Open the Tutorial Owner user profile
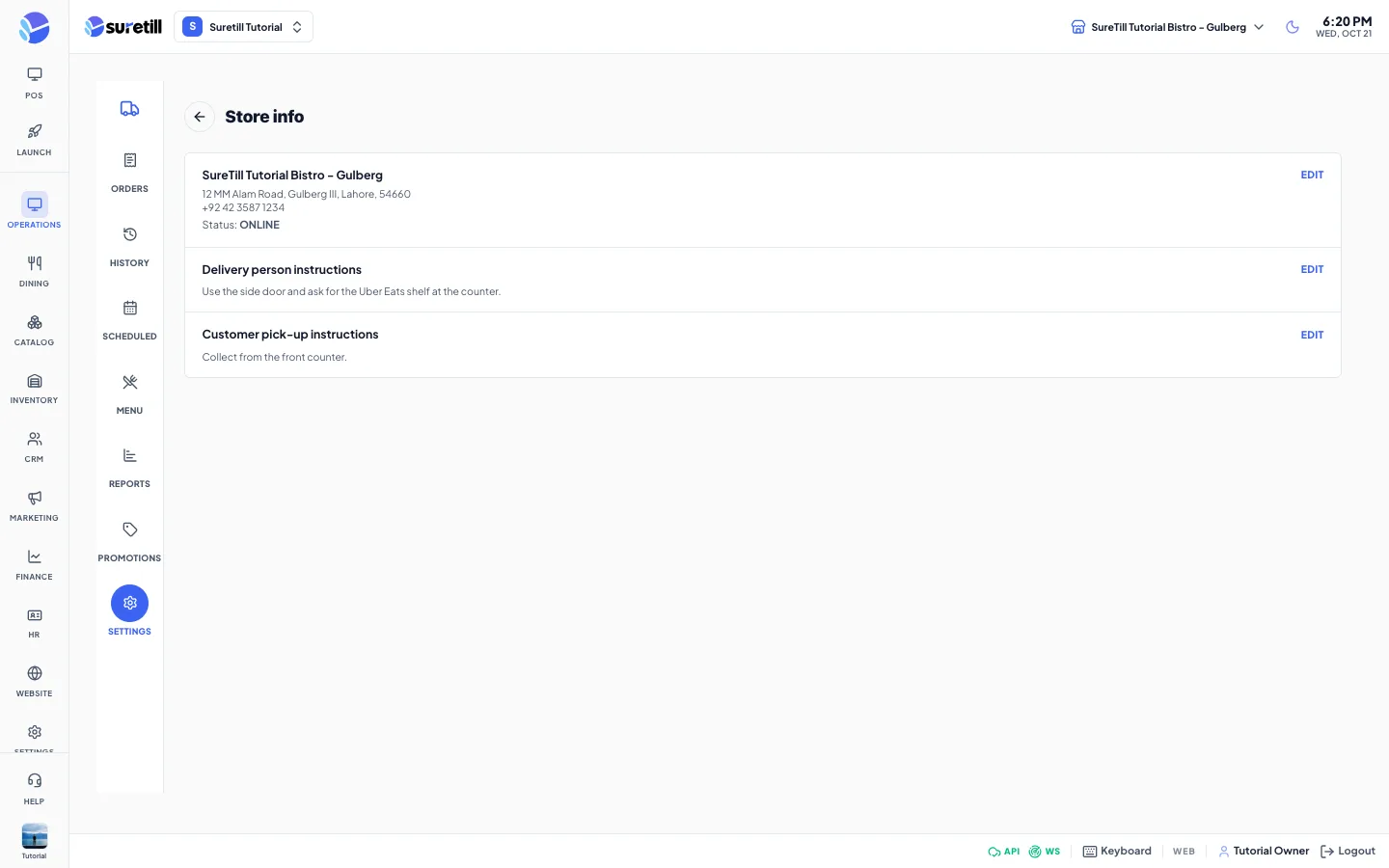The width and height of the screenshot is (1389, 868). [x=1264, y=852]
